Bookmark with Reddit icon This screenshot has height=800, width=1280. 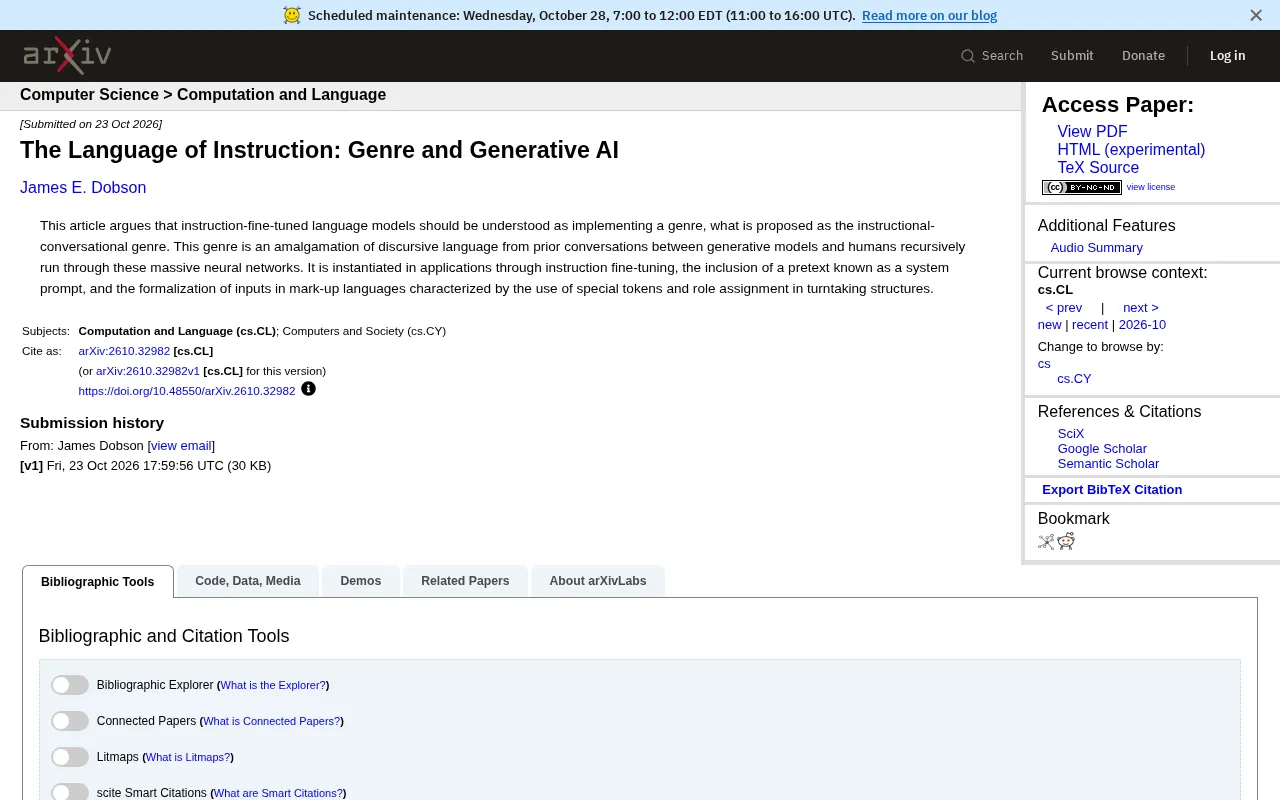click(1066, 541)
